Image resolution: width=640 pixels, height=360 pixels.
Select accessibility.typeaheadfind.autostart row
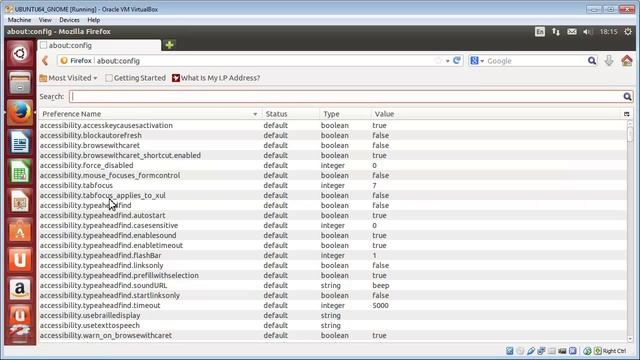(333, 215)
